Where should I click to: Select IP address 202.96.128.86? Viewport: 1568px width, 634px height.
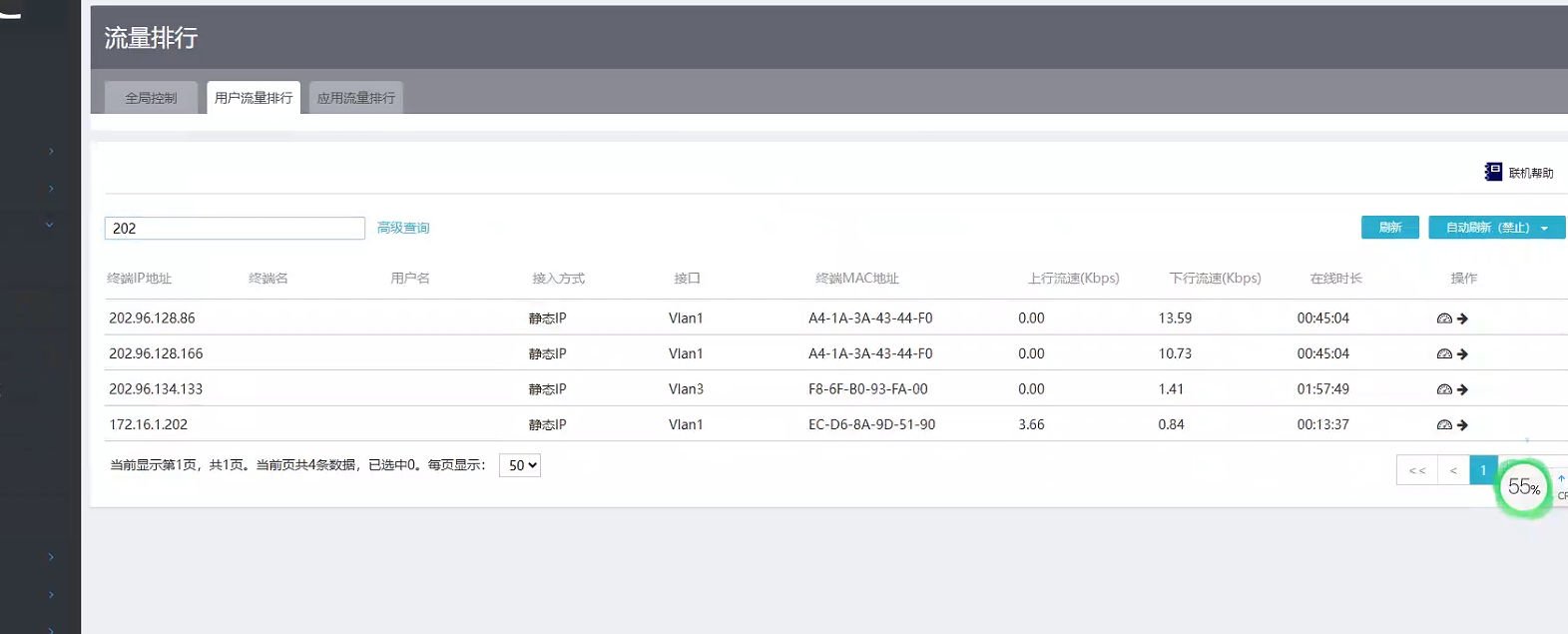click(x=152, y=318)
